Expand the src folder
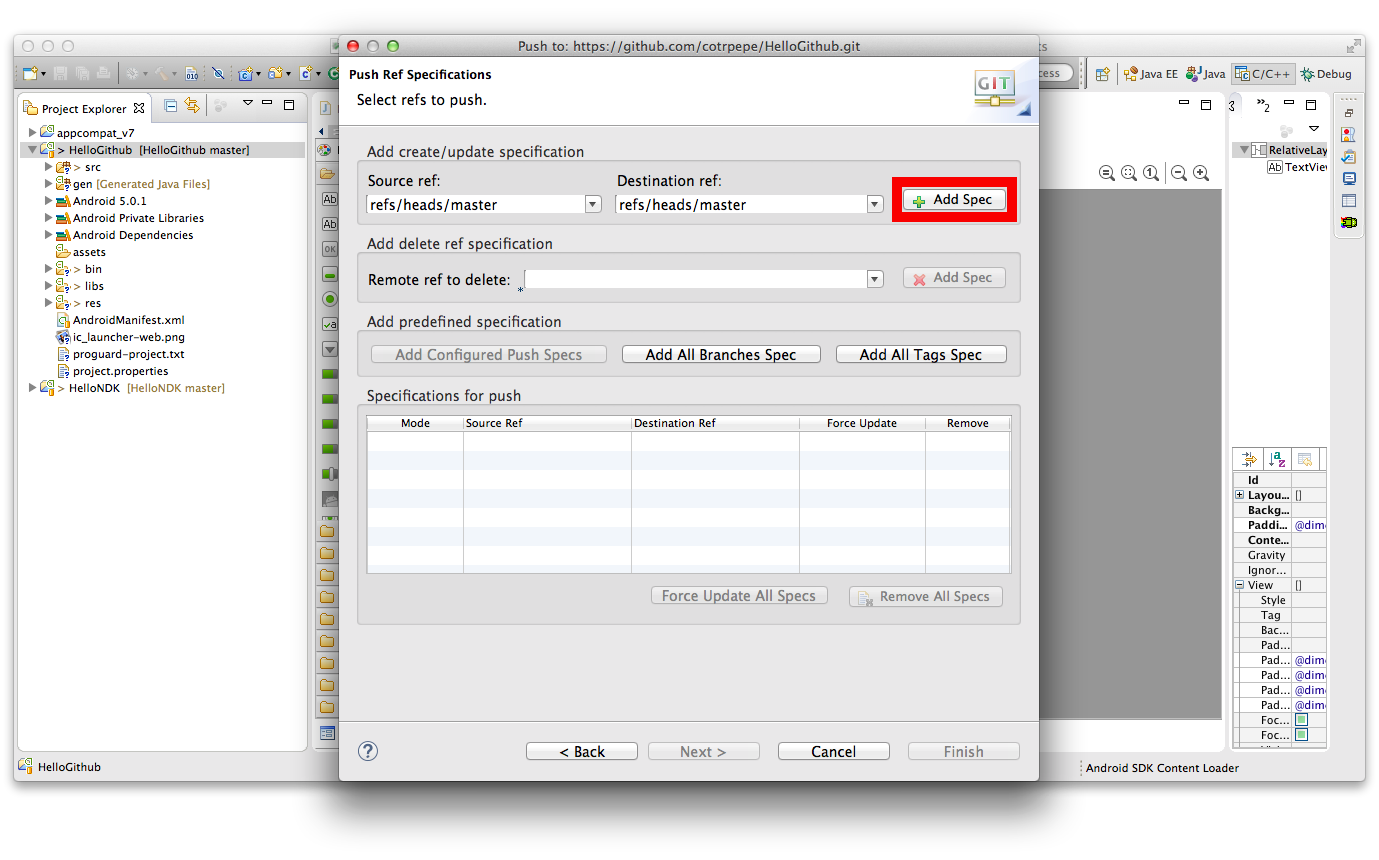Viewport: 1379px width, 860px height. pos(48,167)
